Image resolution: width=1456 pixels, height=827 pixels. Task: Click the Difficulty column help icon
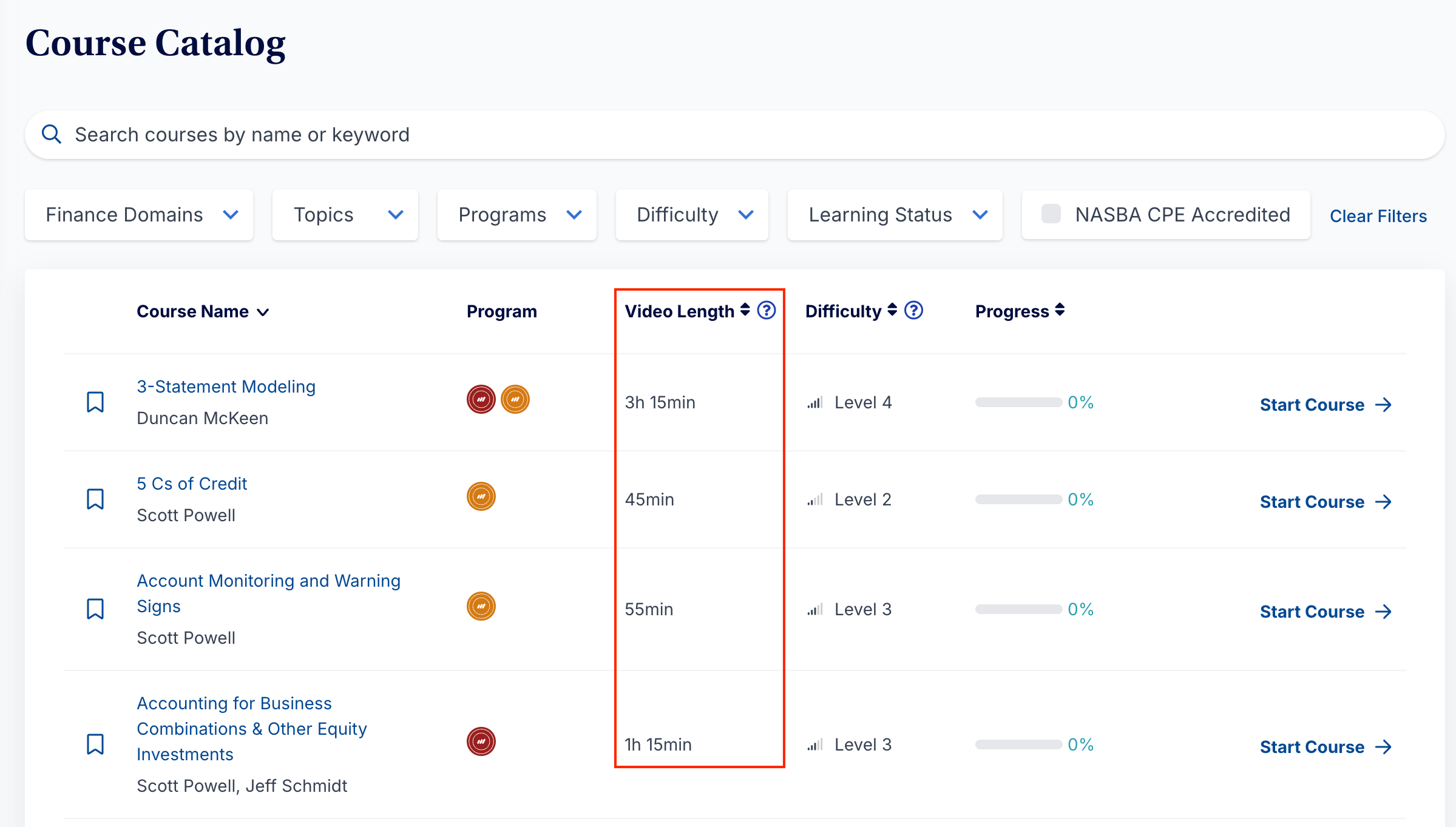(913, 311)
